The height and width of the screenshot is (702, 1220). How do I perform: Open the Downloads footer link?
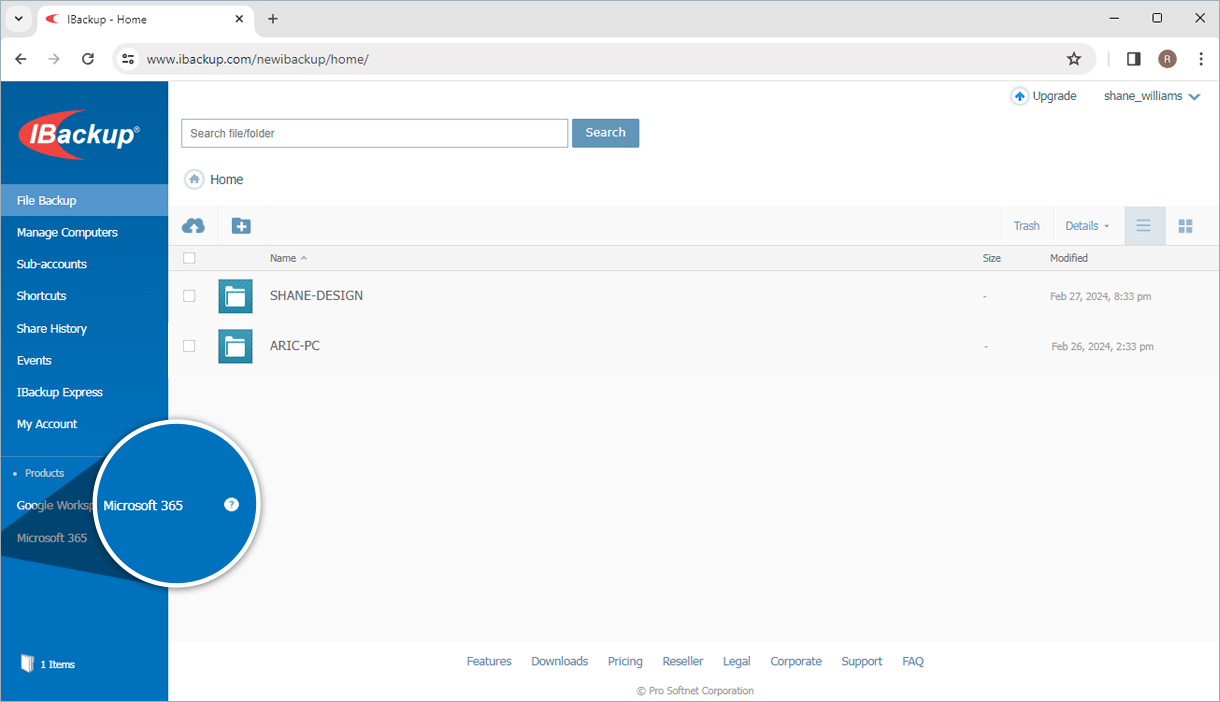(560, 661)
